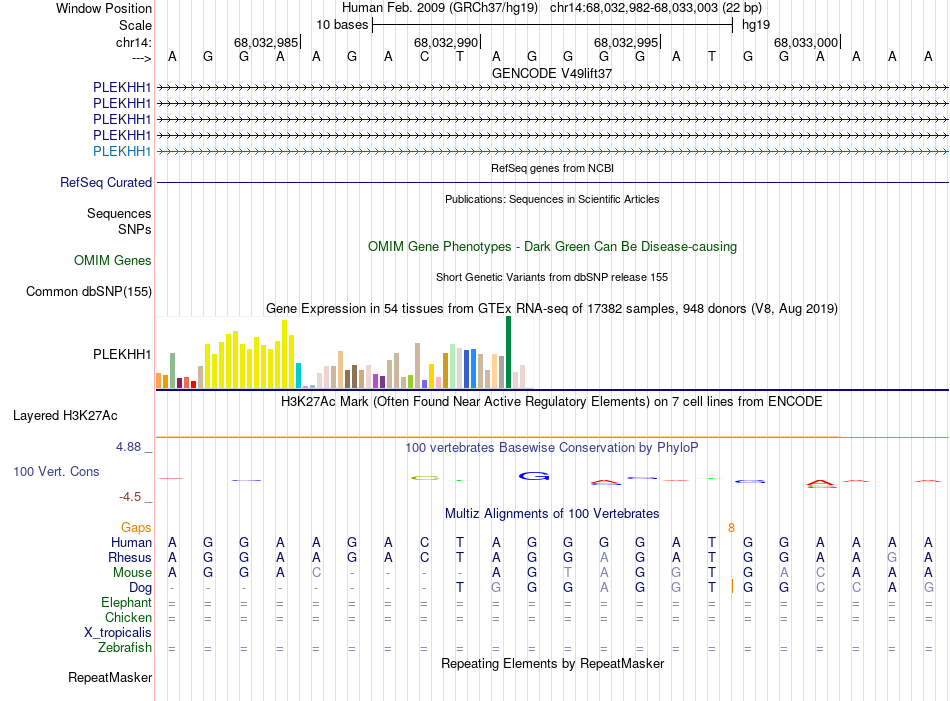This screenshot has width=950, height=701.
Task: Open the RepeatMasker track label
Action: click(110, 678)
